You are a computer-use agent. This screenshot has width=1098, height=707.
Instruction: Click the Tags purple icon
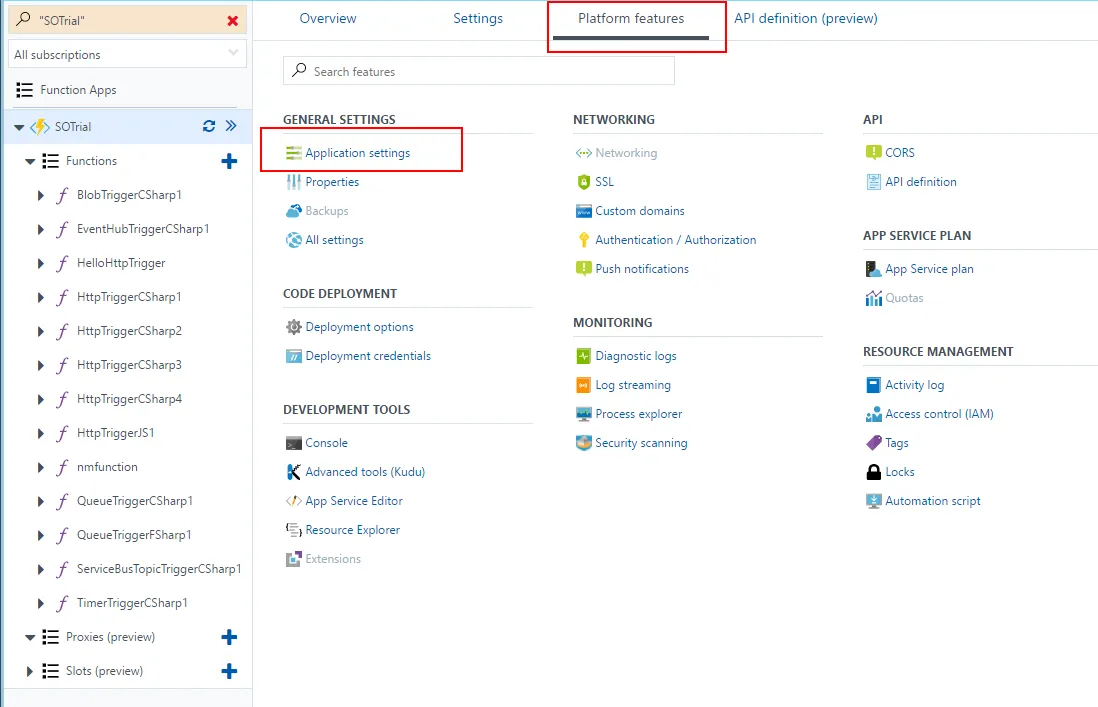(873, 443)
